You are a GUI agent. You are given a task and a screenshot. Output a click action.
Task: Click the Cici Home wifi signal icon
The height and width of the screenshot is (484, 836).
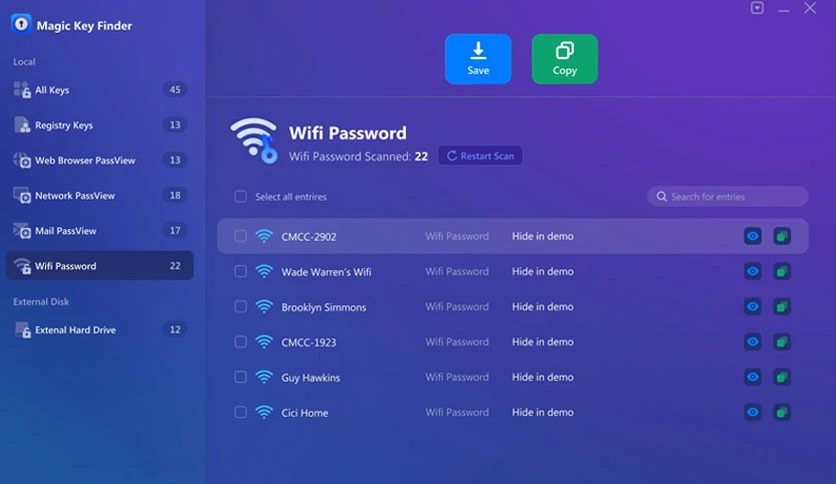tap(264, 412)
